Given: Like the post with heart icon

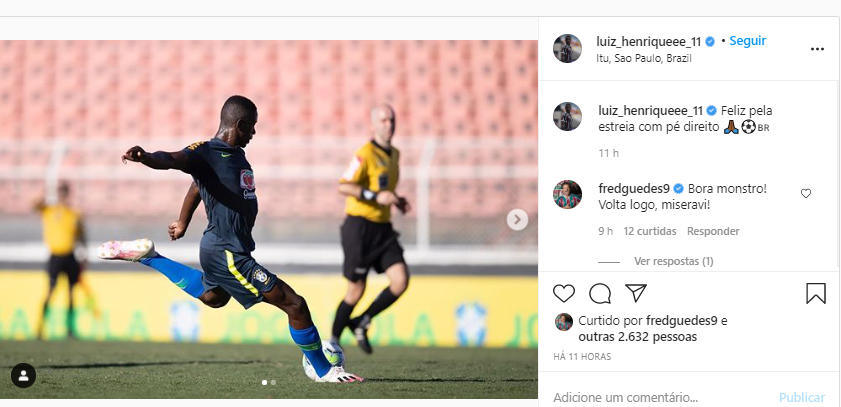Looking at the screenshot, I should pyautogui.click(x=564, y=293).
